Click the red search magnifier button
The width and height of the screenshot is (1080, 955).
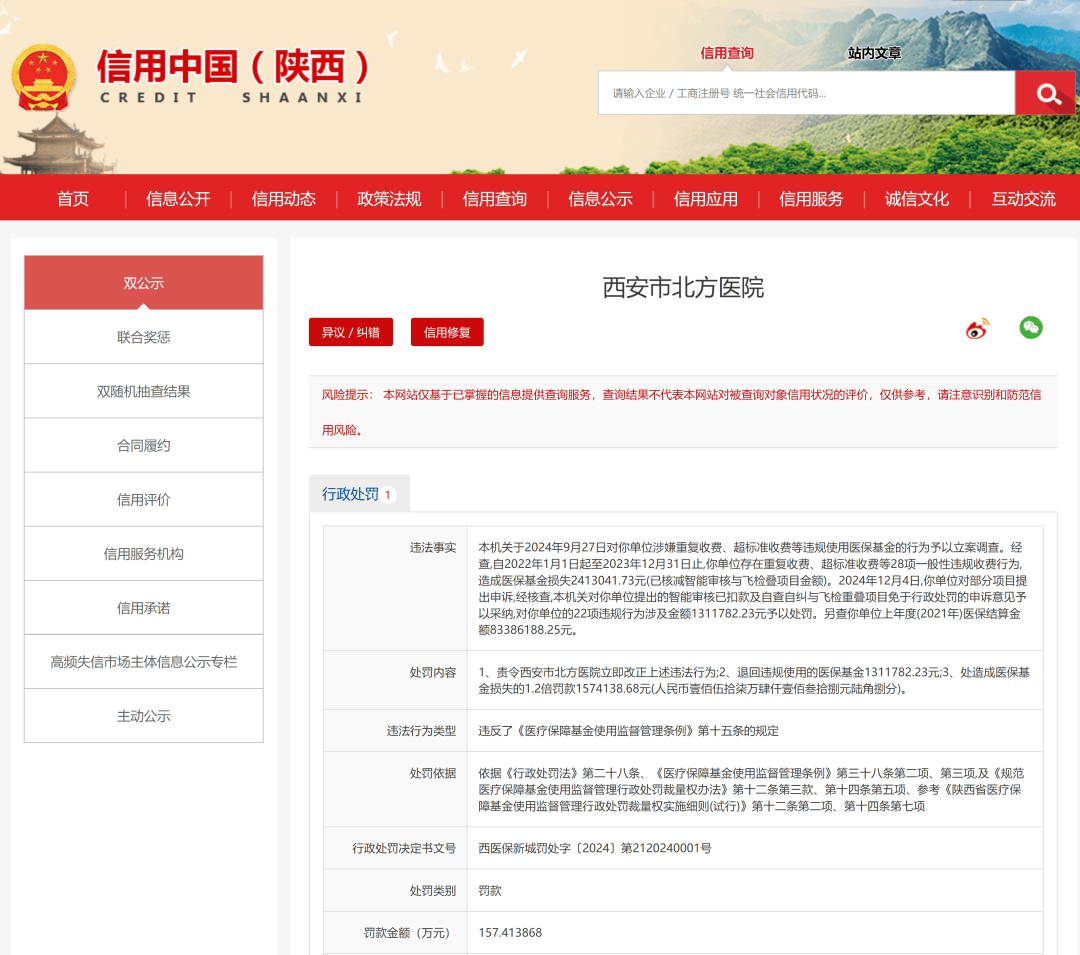[x=1046, y=93]
